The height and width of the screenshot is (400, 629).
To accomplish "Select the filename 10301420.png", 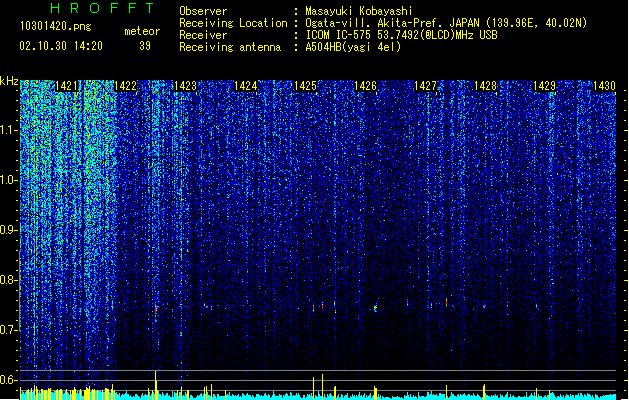I will pyautogui.click(x=55, y=26).
